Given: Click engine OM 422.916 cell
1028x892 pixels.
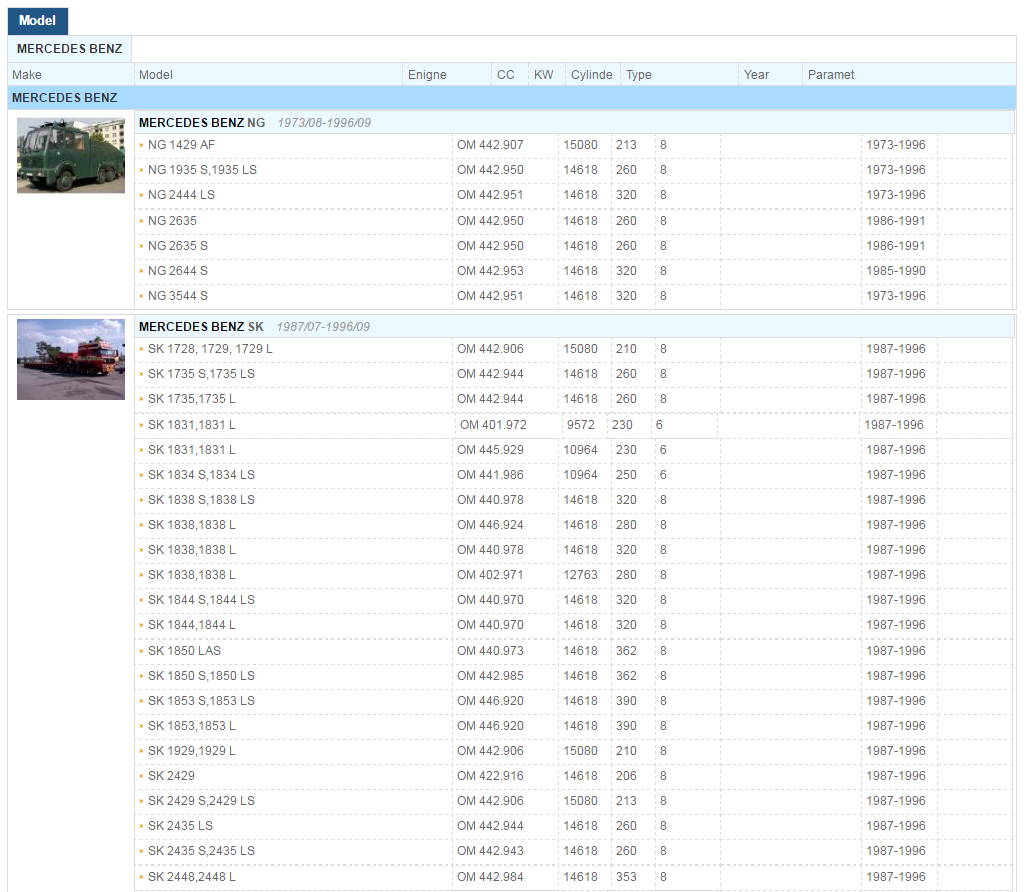Looking at the screenshot, I should [x=490, y=775].
